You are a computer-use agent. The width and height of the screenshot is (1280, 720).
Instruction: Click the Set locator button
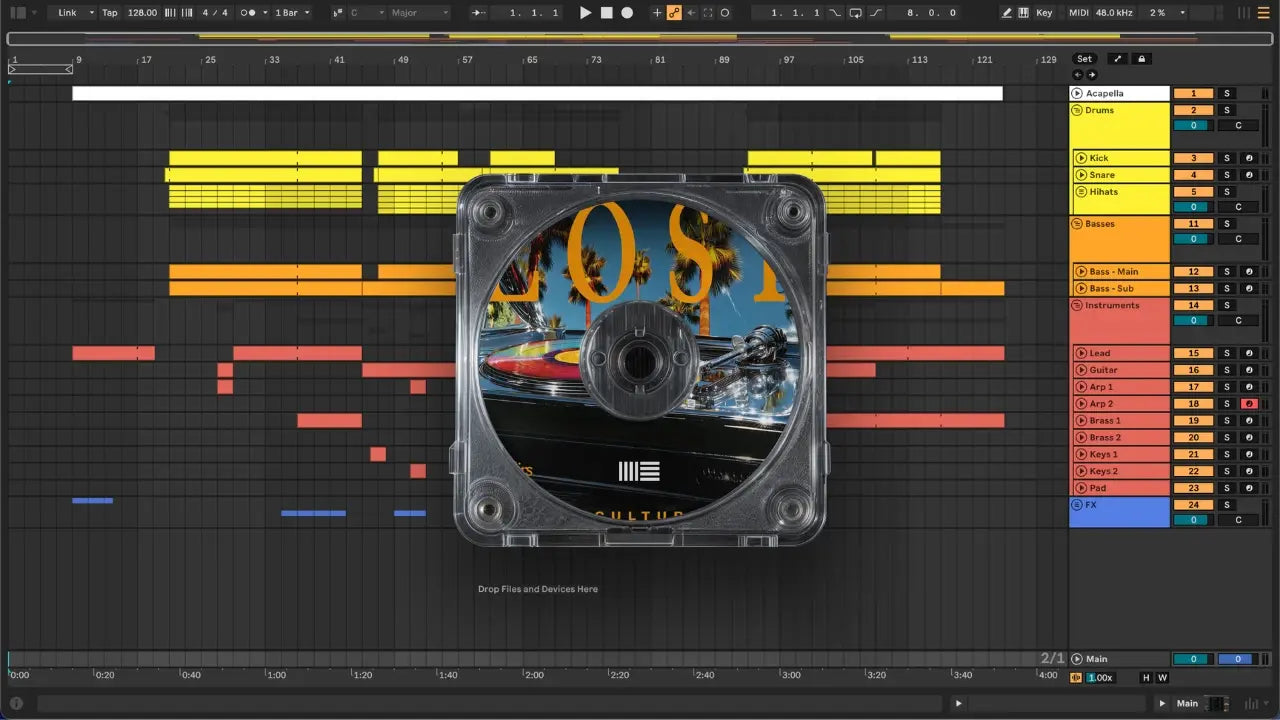pyautogui.click(x=1085, y=59)
